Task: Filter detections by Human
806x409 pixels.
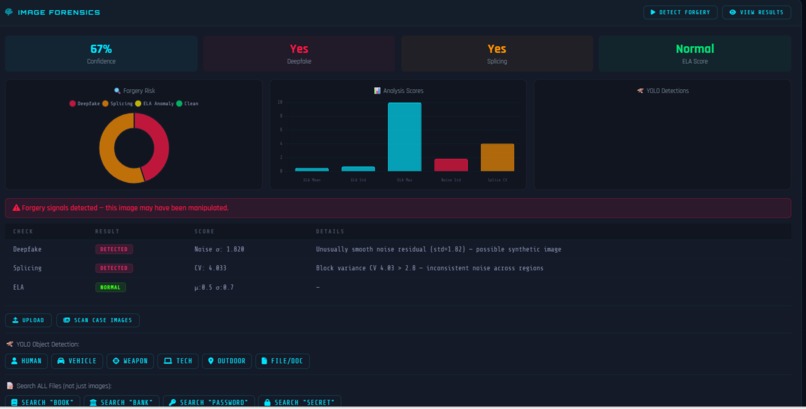Action: (x=26, y=361)
